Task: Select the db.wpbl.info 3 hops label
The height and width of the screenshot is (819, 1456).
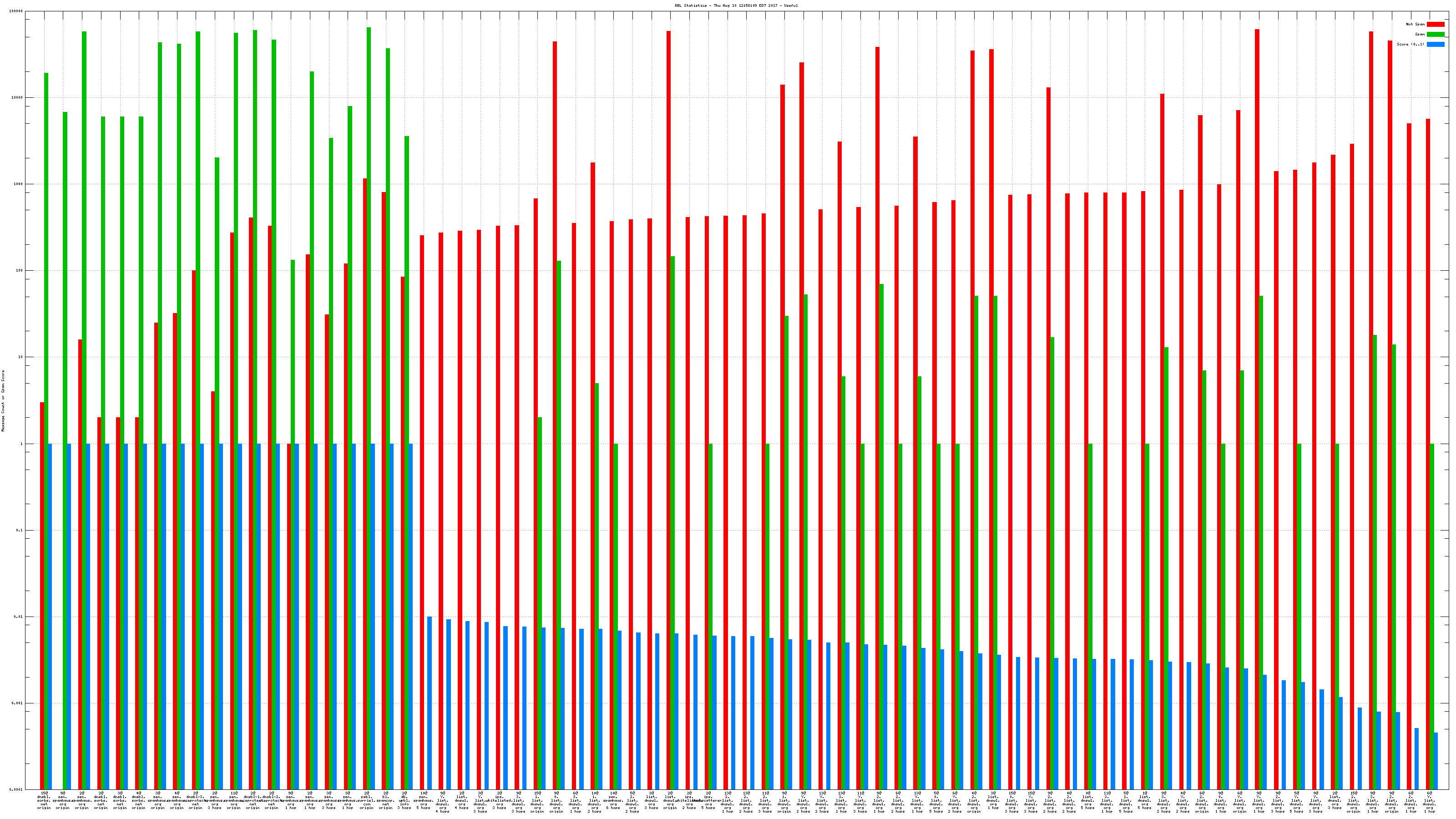Action: [404, 801]
